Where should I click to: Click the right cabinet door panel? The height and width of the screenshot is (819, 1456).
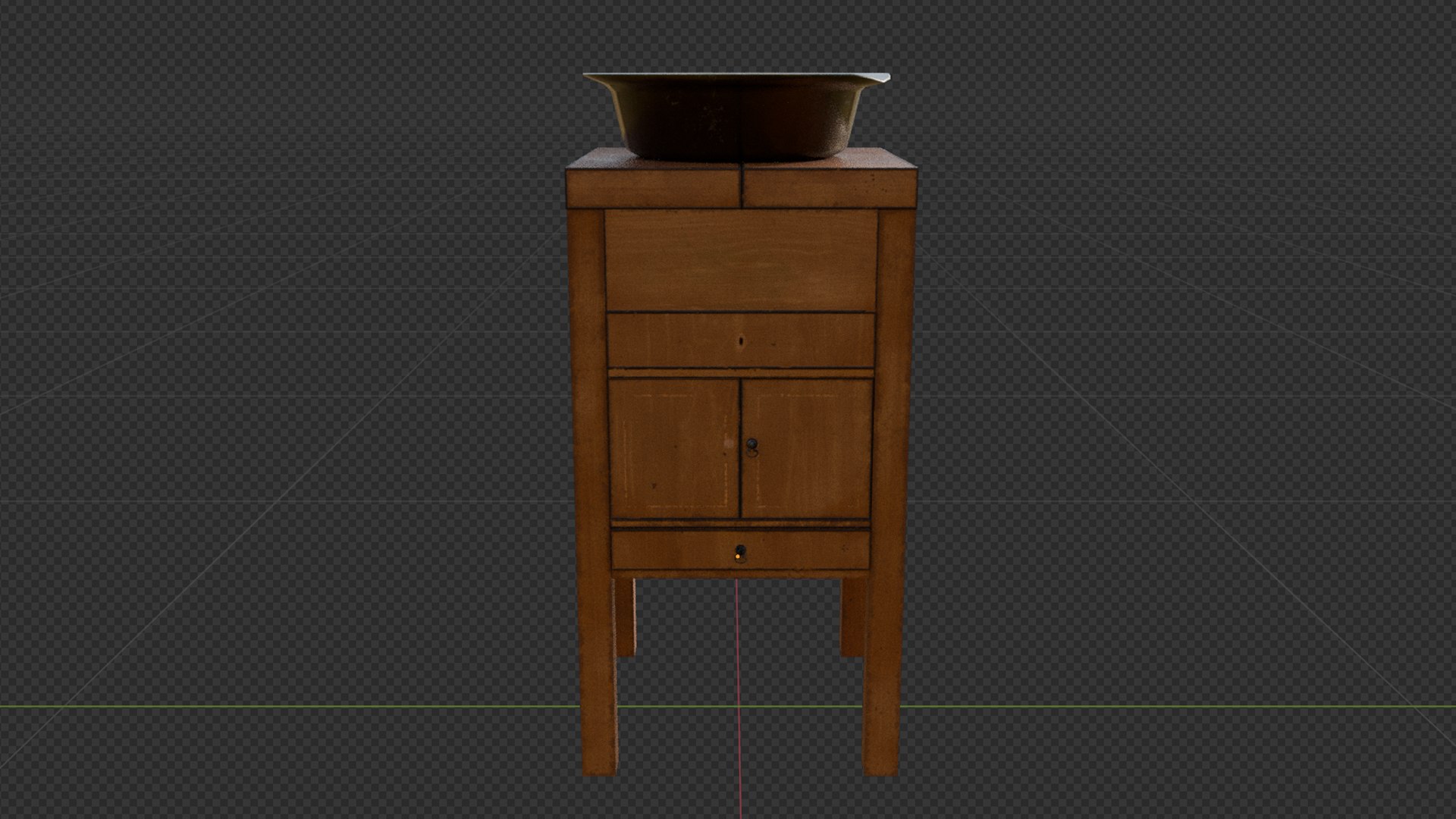tap(807, 448)
